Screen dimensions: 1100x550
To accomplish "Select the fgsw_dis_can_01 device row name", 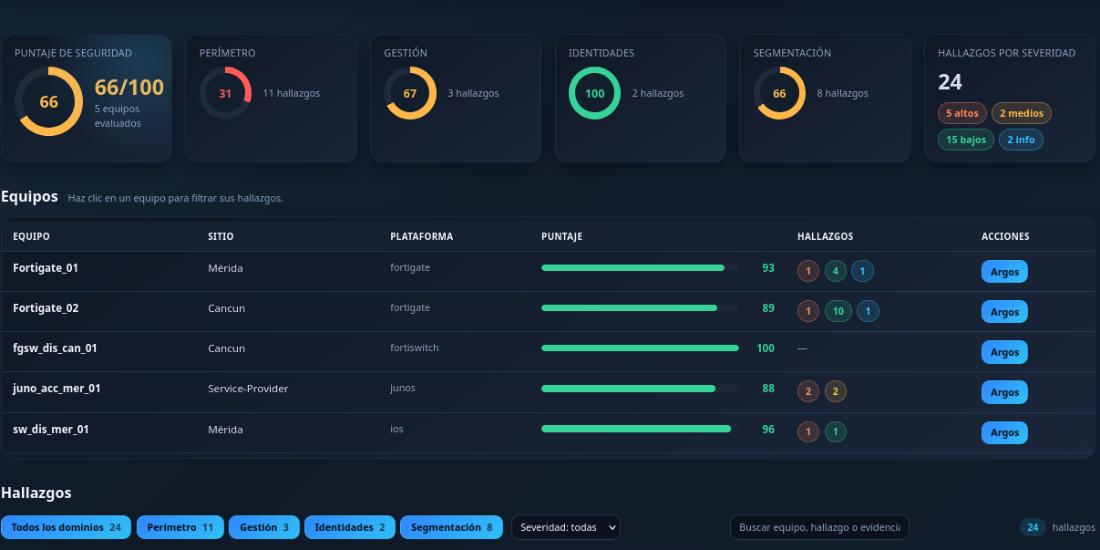I will tap(55, 349).
